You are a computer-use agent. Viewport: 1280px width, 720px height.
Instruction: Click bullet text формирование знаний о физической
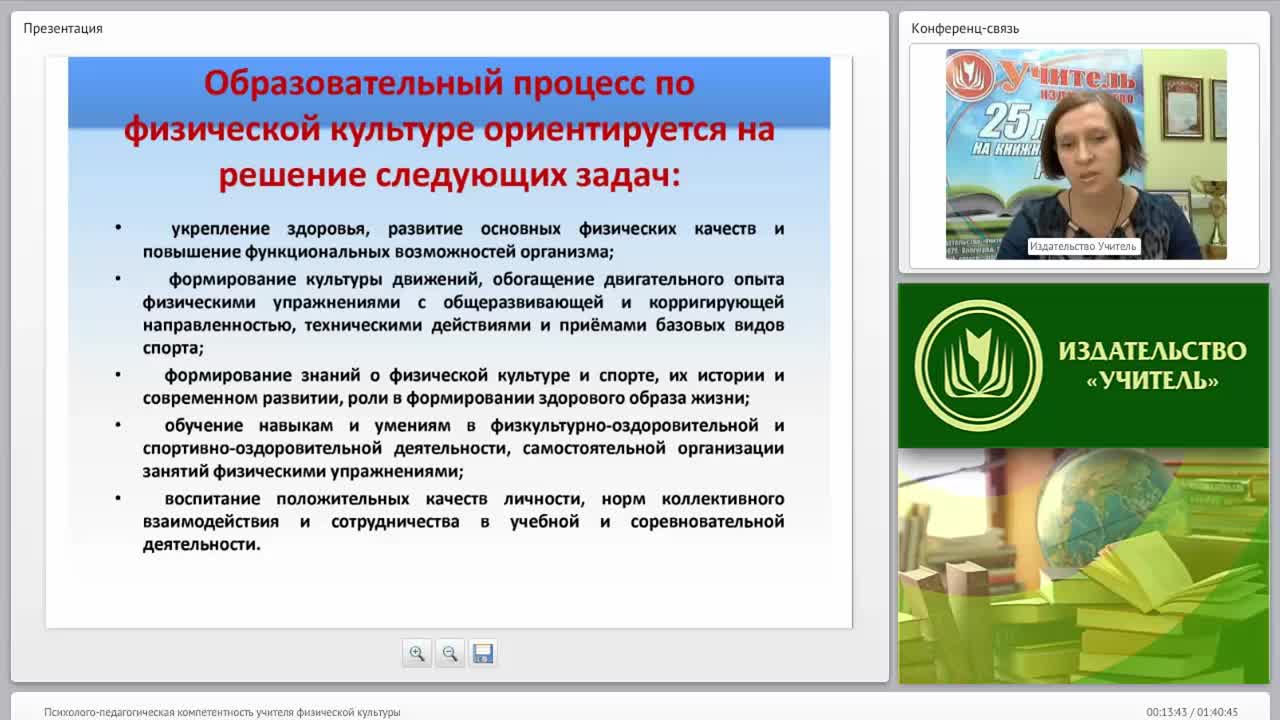pos(463,386)
